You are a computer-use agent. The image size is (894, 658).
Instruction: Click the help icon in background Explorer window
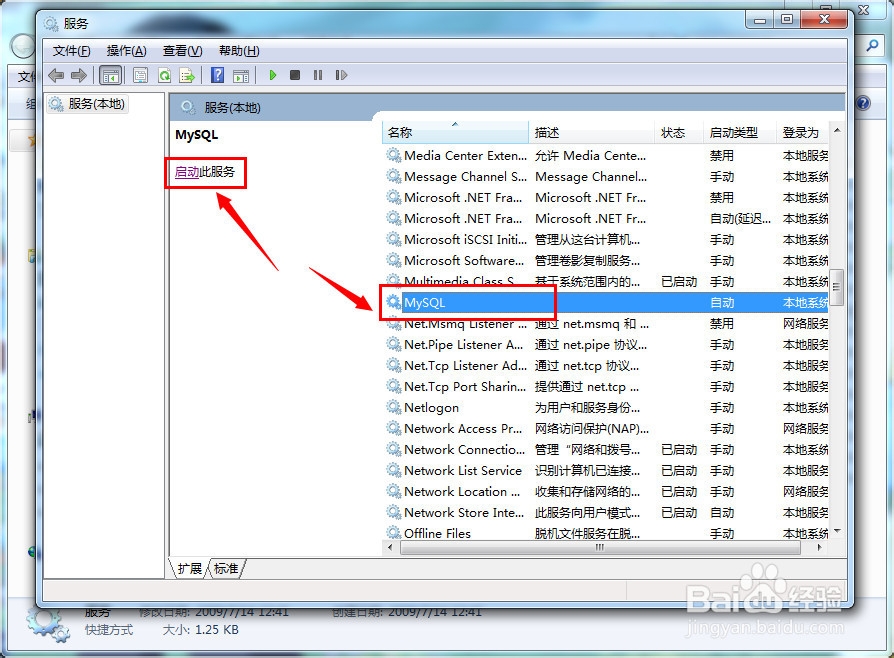pyautogui.click(x=863, y=103)
